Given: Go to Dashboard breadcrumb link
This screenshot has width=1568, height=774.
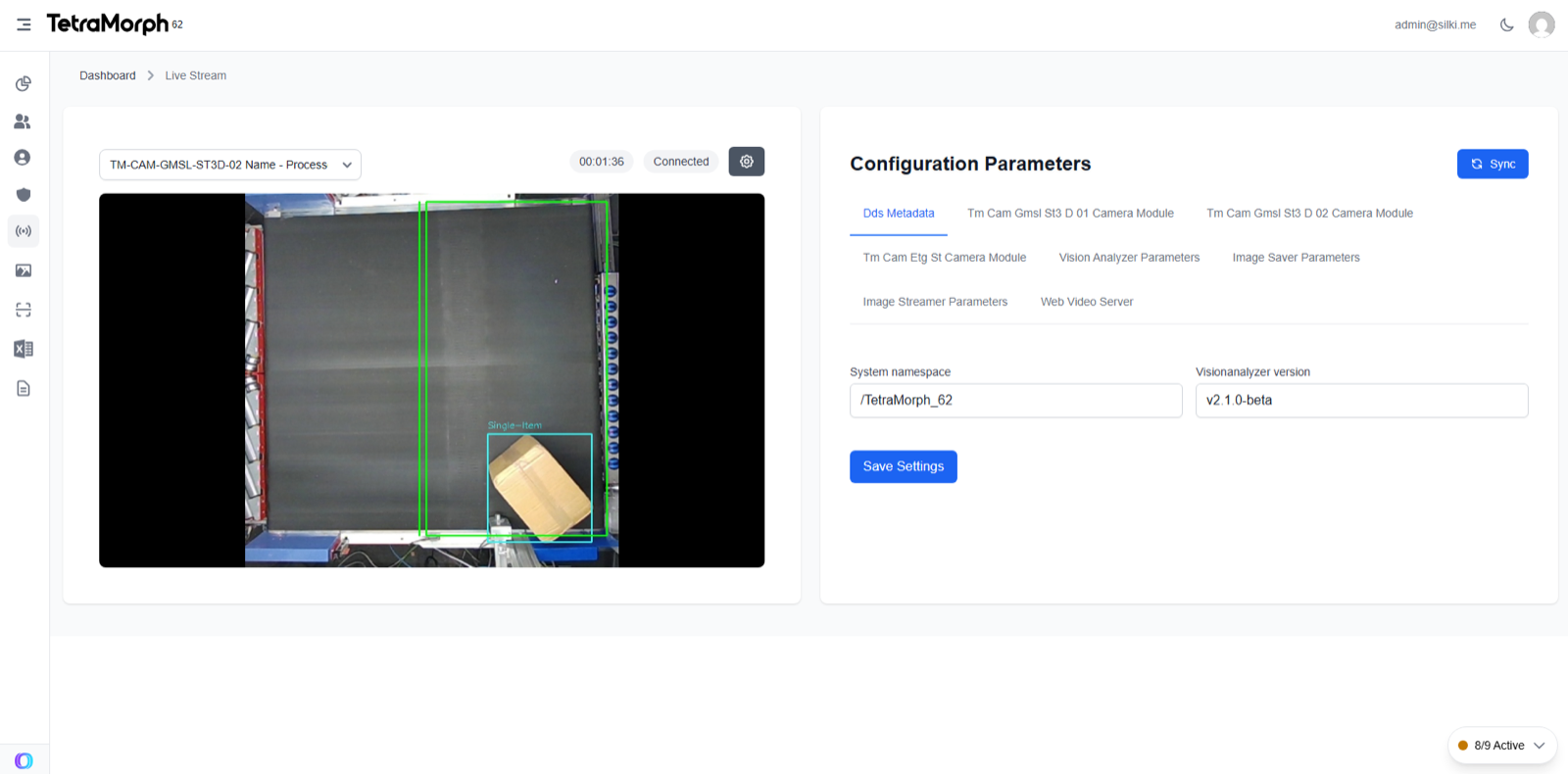Looking at the screenshot, I should click(x=108, y=75).
